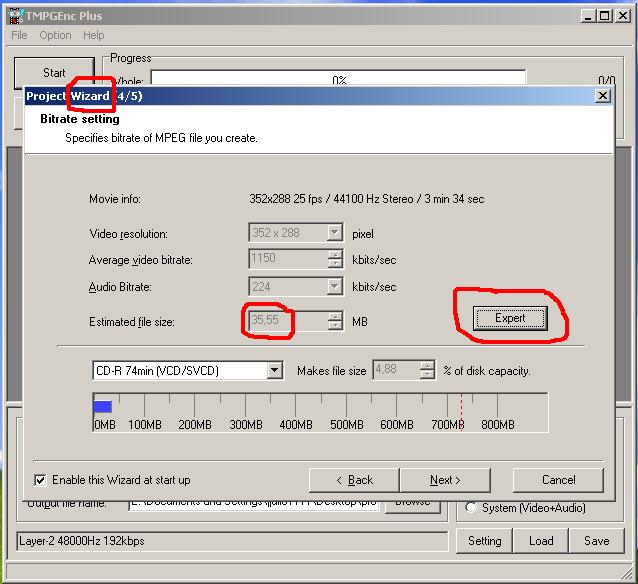
Task: Decrease the average video bitrate spinner
Action: 335,263
